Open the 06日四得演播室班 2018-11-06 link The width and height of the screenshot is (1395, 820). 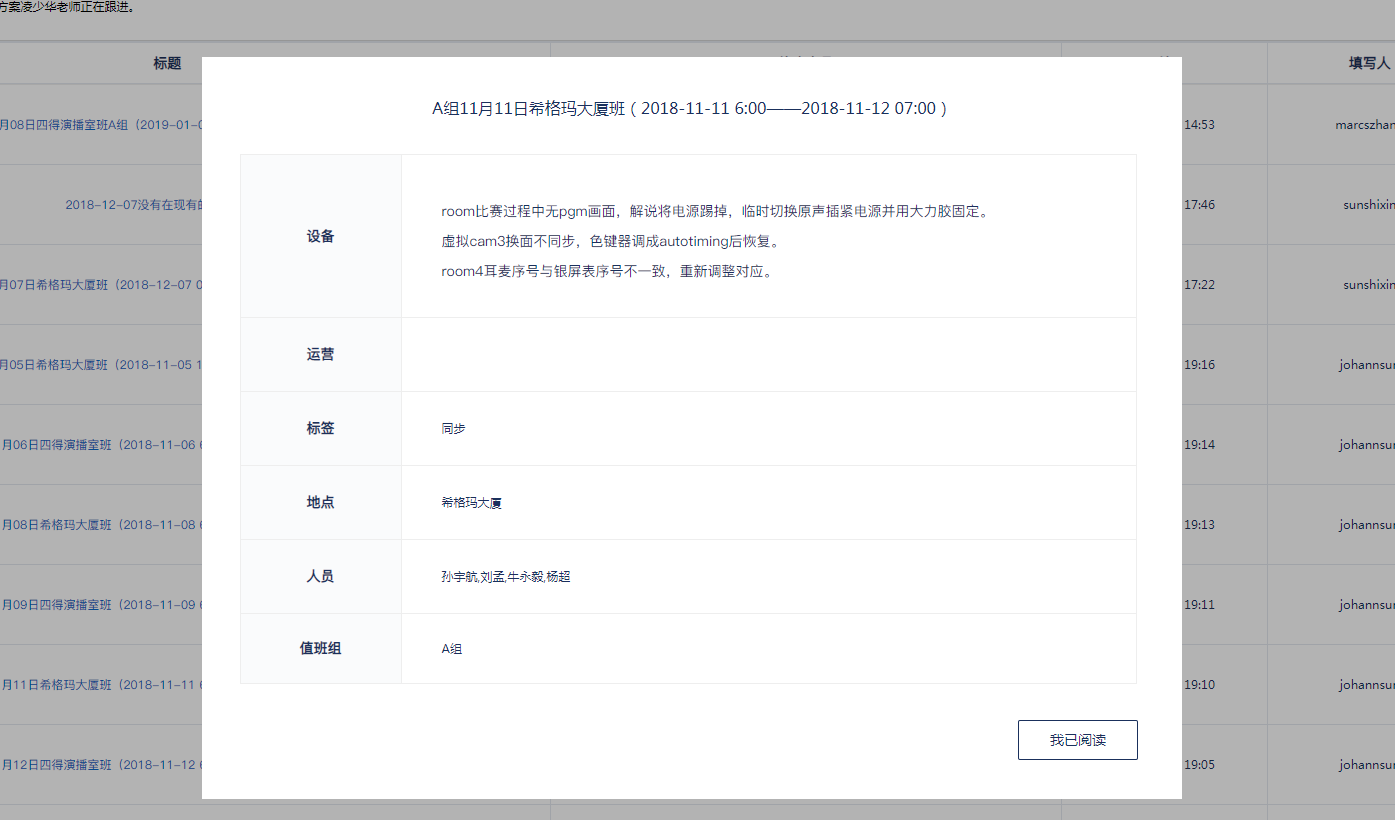point(101,445)
